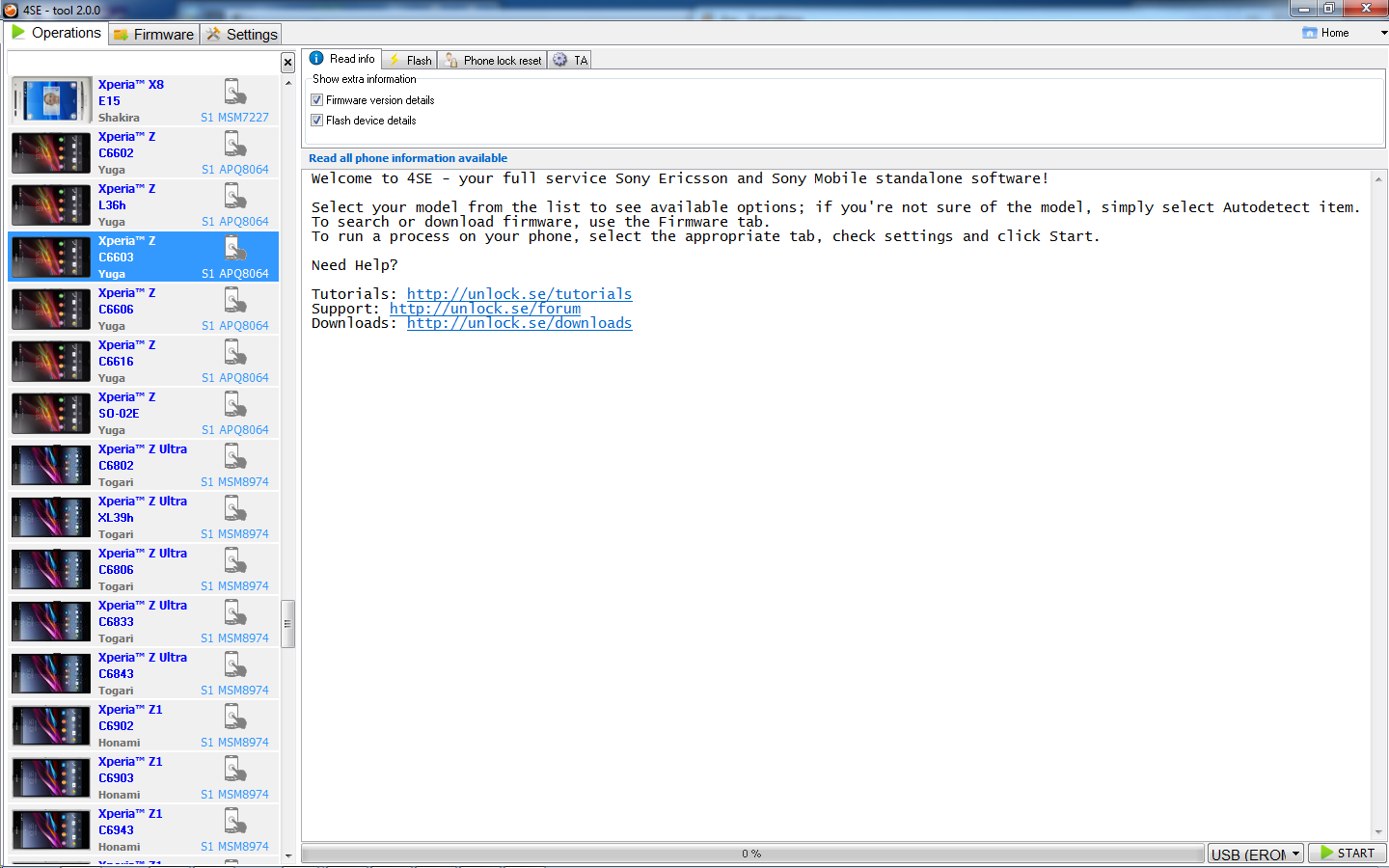Click the TA tab's gear icon
This screenshot has height=868, width=1389.
point(559,60)
